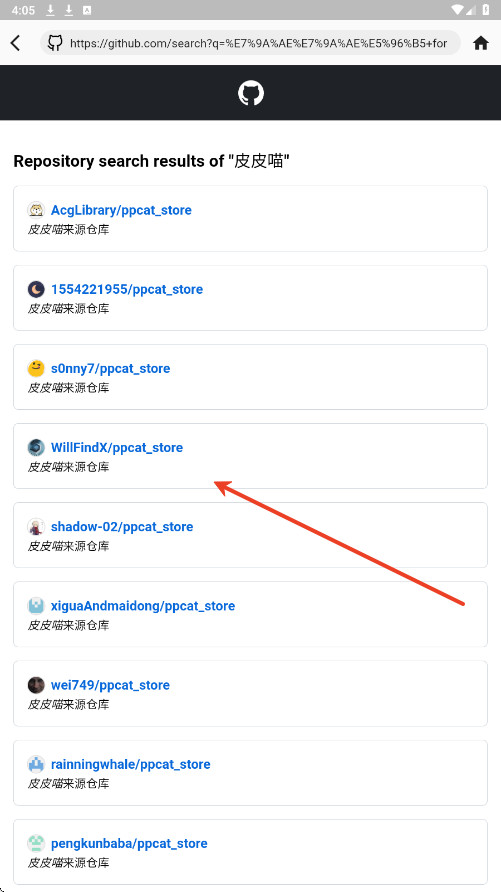Image resolution: width=501 pixels, height=892 pixels.
Task: Click the 1554221955 moon avatar
Action: click(36, 289)
